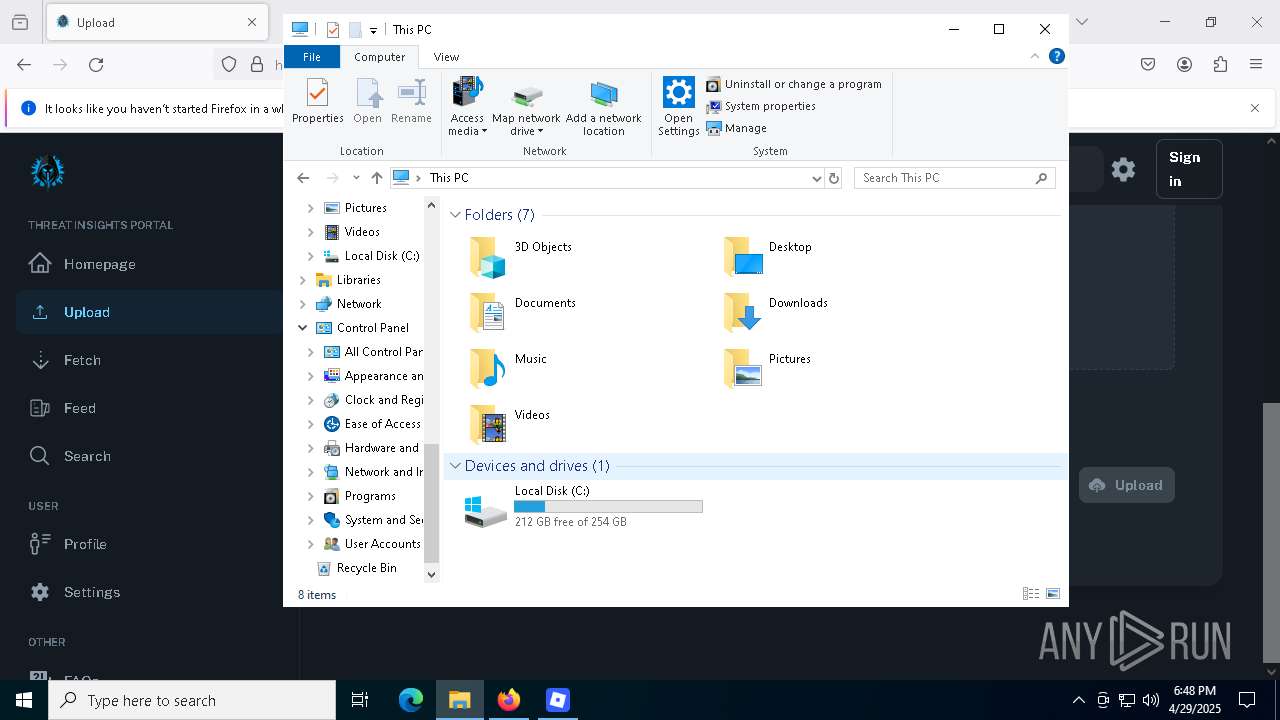Open Firefox from taskbar
The height and width of the screenshot is (720, 1280).
(x=509, y=700)
